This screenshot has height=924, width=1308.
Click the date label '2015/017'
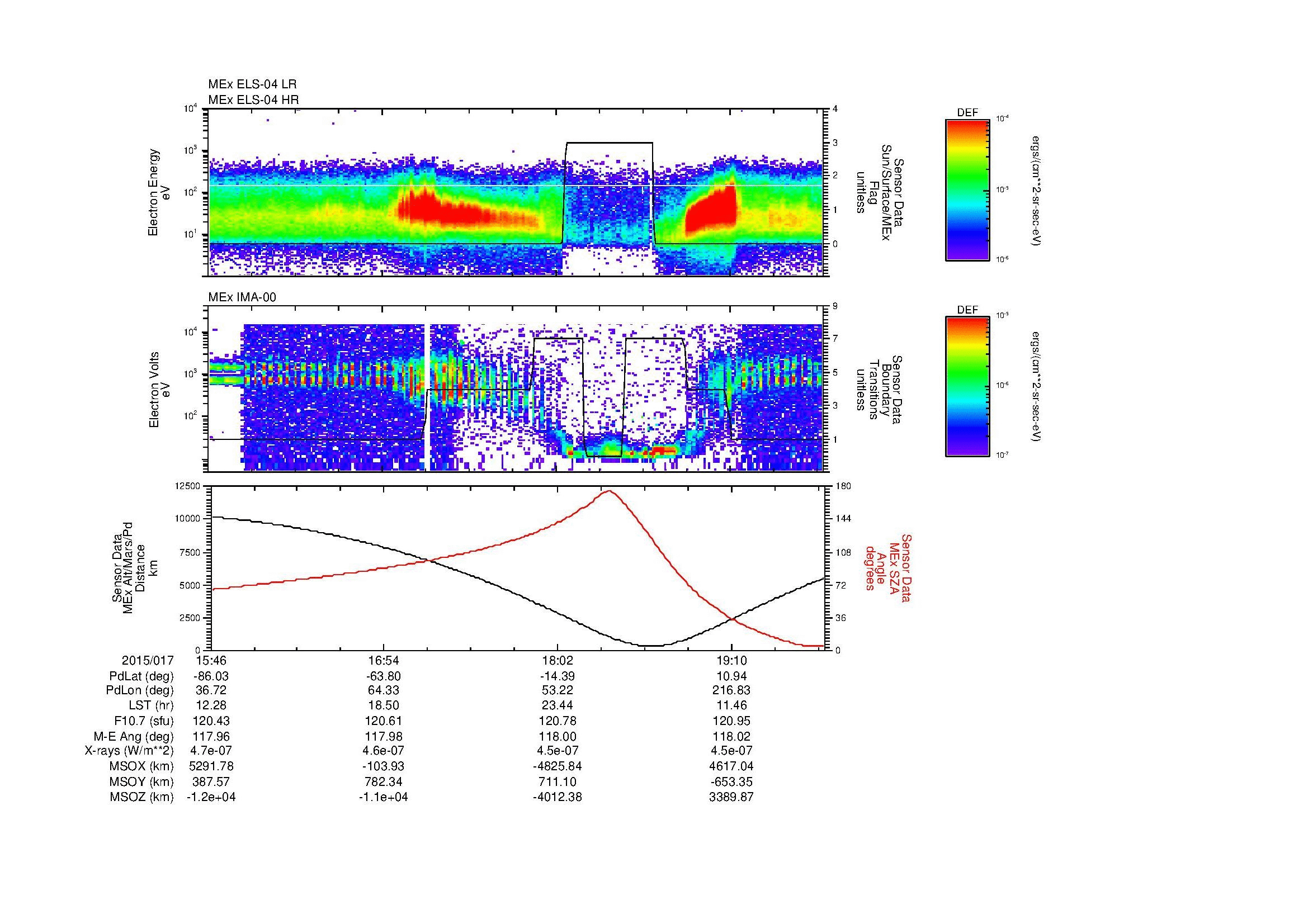click(148, 661)
